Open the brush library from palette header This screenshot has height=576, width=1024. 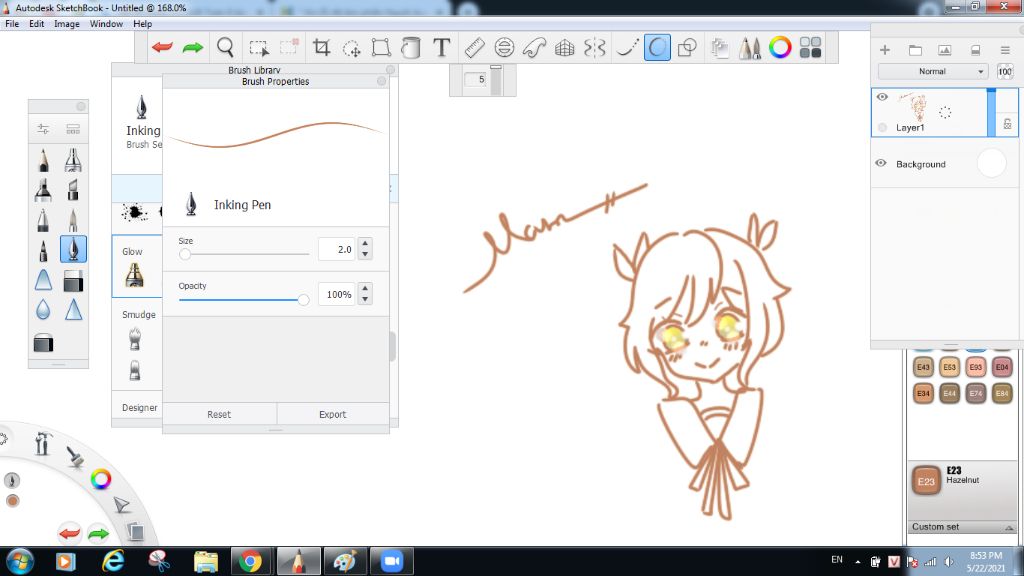point(73,129)
